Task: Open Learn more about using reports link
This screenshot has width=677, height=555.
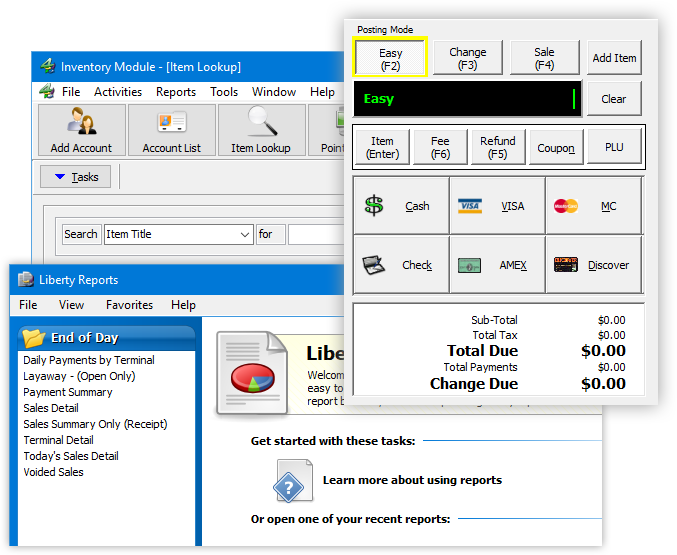Action: [x=412, y=480]
